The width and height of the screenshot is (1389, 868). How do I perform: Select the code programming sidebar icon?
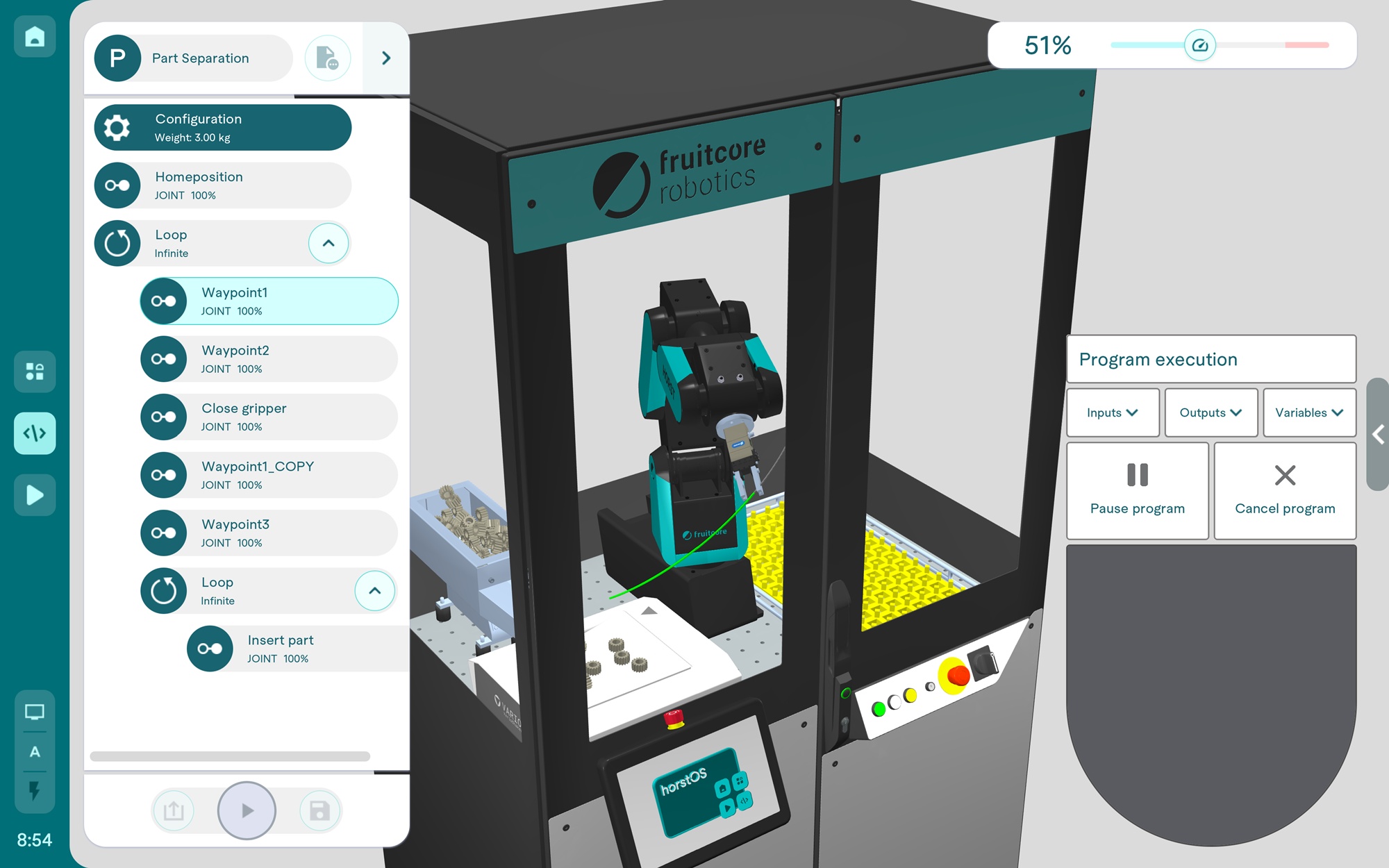click(x=35, y=433)
